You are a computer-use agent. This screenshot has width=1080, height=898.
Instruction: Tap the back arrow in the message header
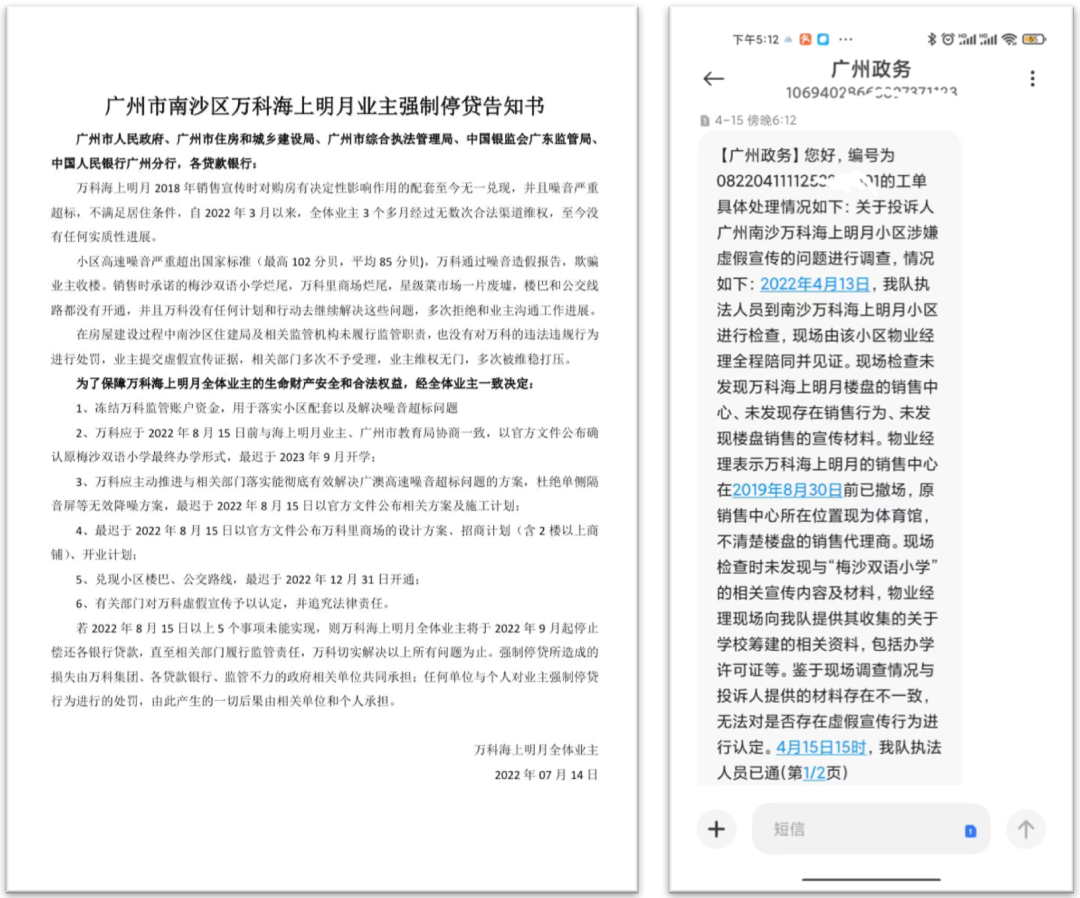[x=714, y=79]
